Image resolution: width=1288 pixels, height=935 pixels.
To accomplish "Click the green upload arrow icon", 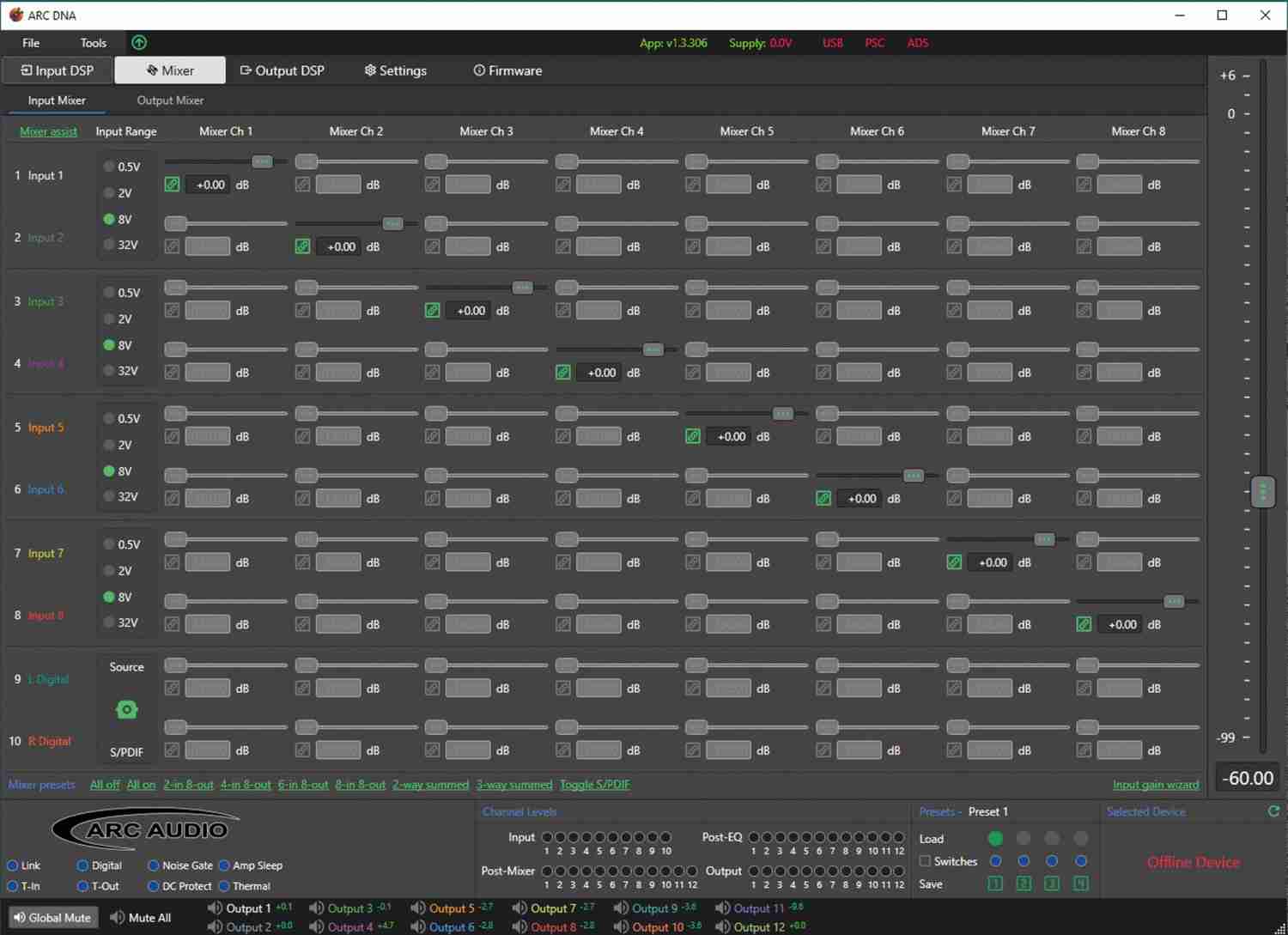I will pos(139,42).
